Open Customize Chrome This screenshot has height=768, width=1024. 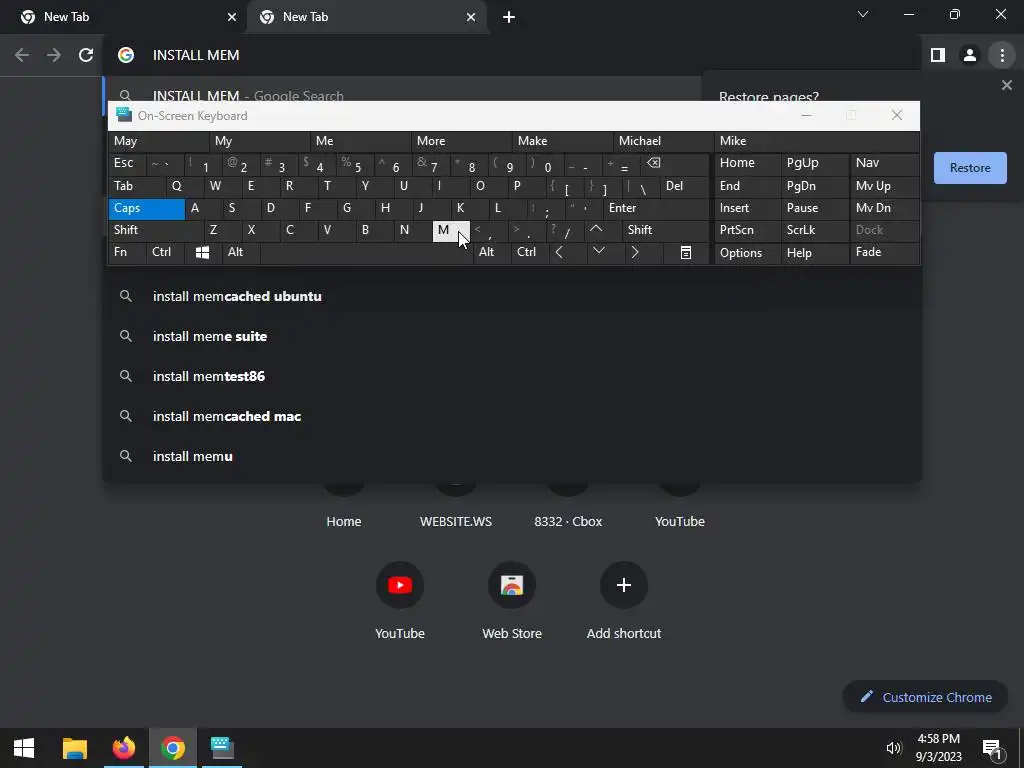coord(925,697)
